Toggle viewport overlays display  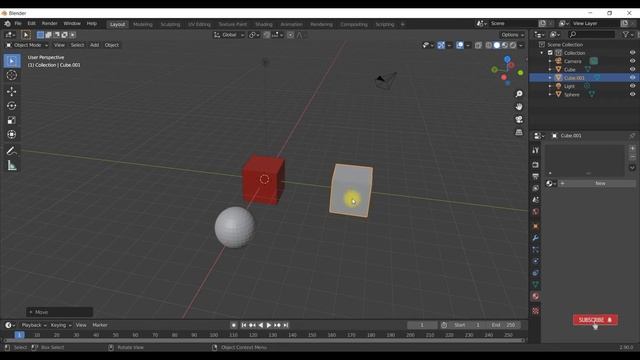(x=460, y=45)
